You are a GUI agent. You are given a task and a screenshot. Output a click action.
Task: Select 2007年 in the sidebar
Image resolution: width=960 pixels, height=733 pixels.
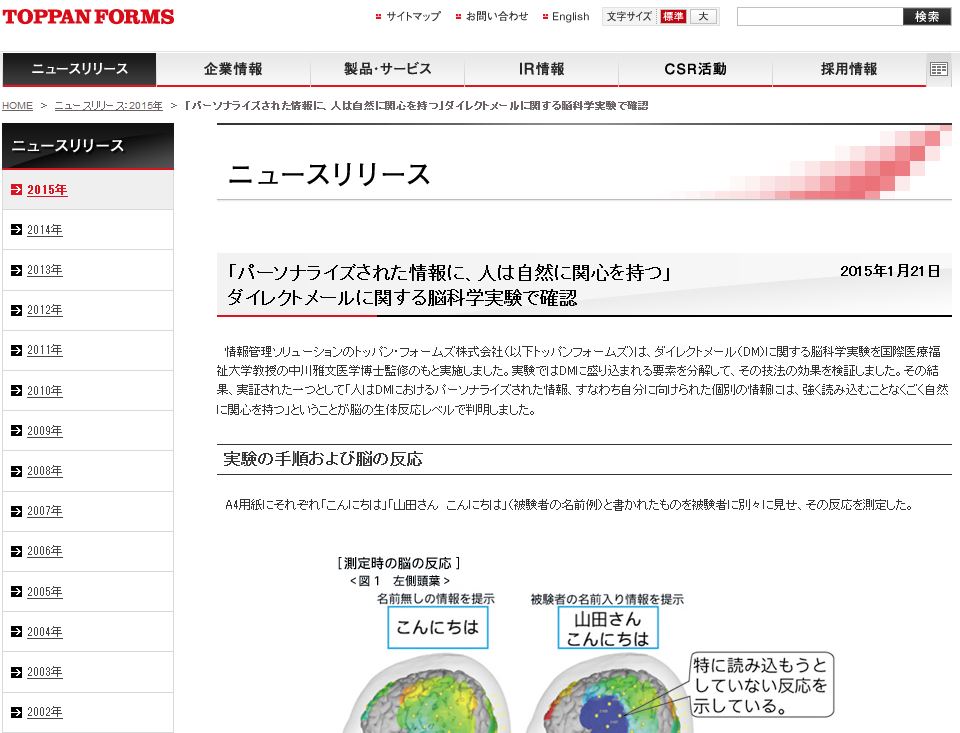45,511
